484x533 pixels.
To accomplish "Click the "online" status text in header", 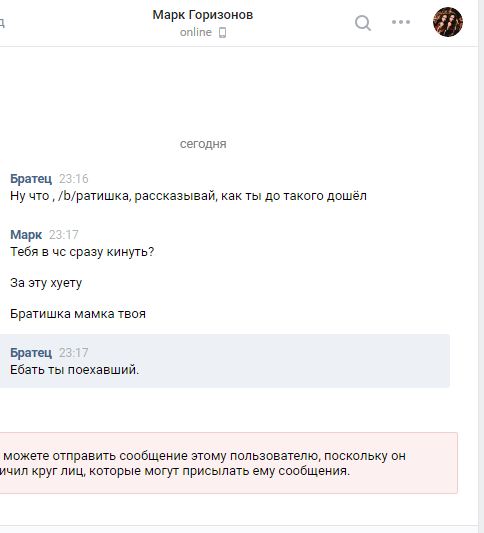I will point(196,32).
